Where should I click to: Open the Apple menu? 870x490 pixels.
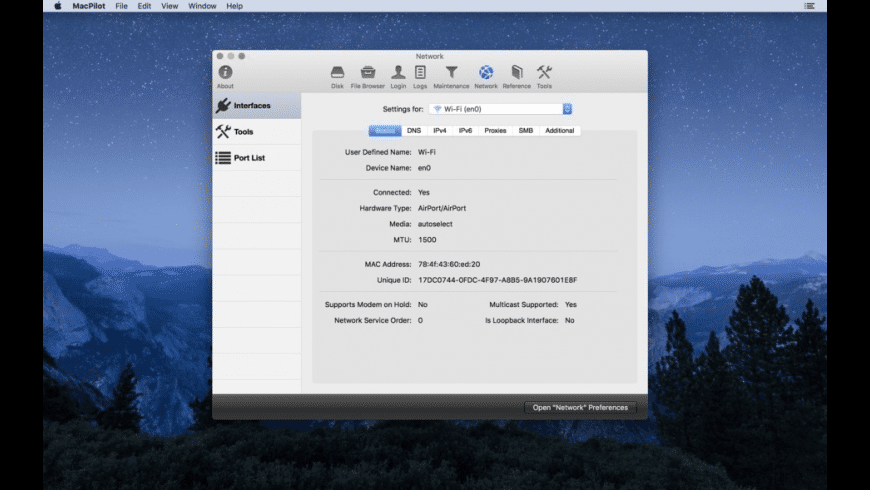[58, 6]
